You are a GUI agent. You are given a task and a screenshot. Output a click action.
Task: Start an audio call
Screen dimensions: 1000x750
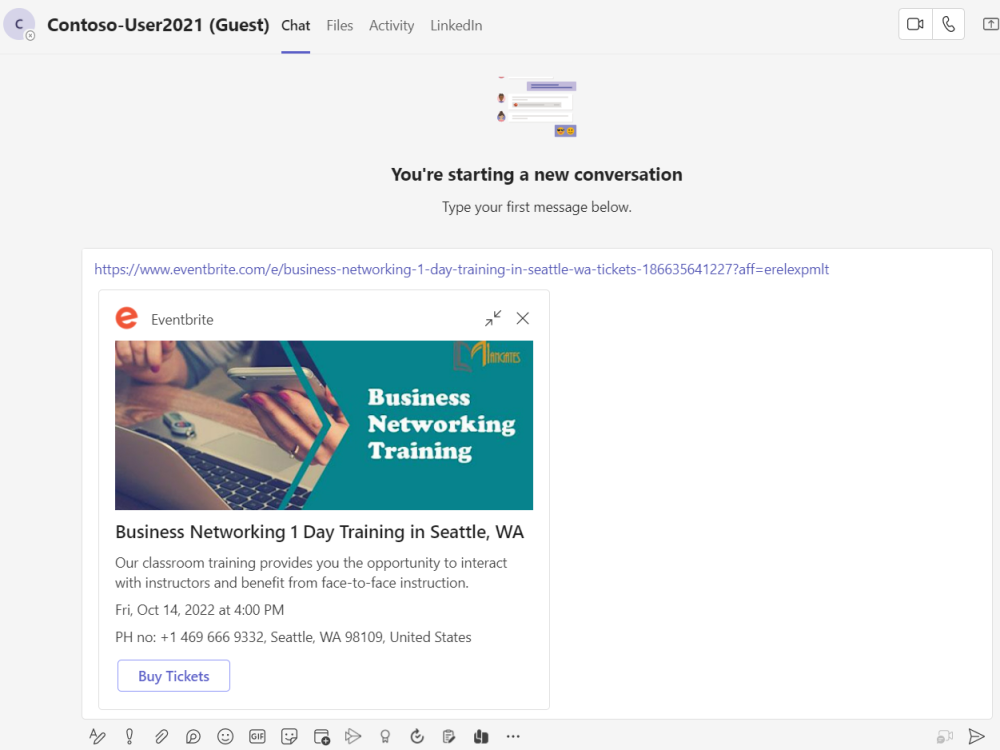pos(948,24)
